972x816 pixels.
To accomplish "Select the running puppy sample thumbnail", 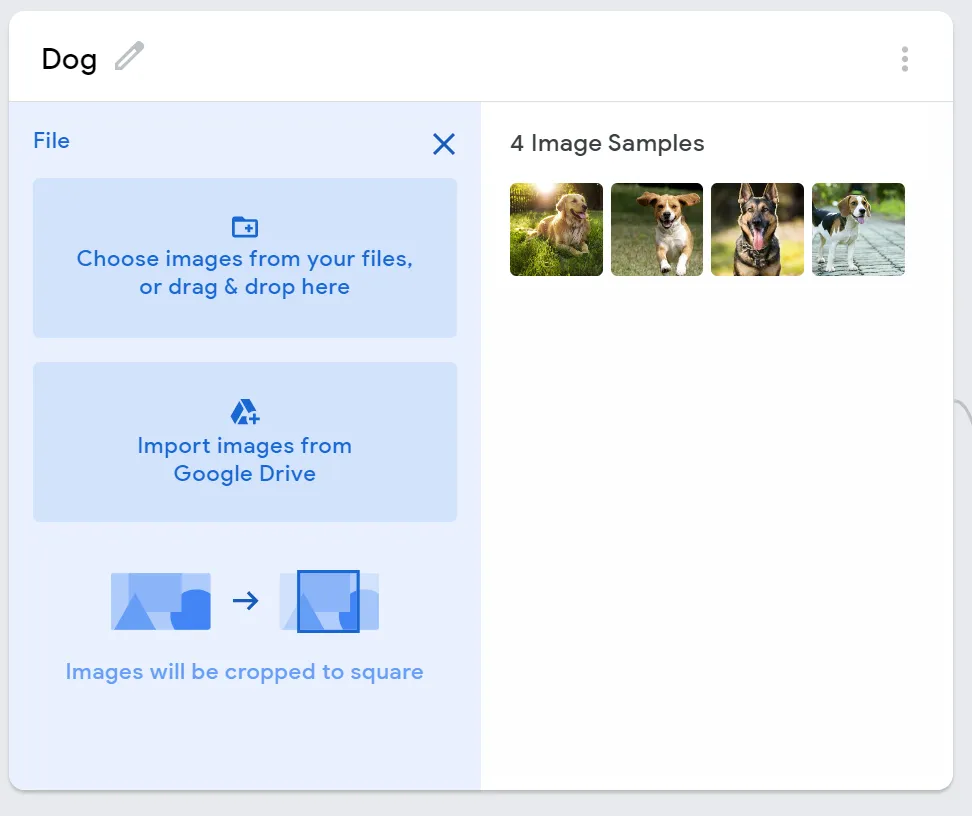I will pos(656,229).
